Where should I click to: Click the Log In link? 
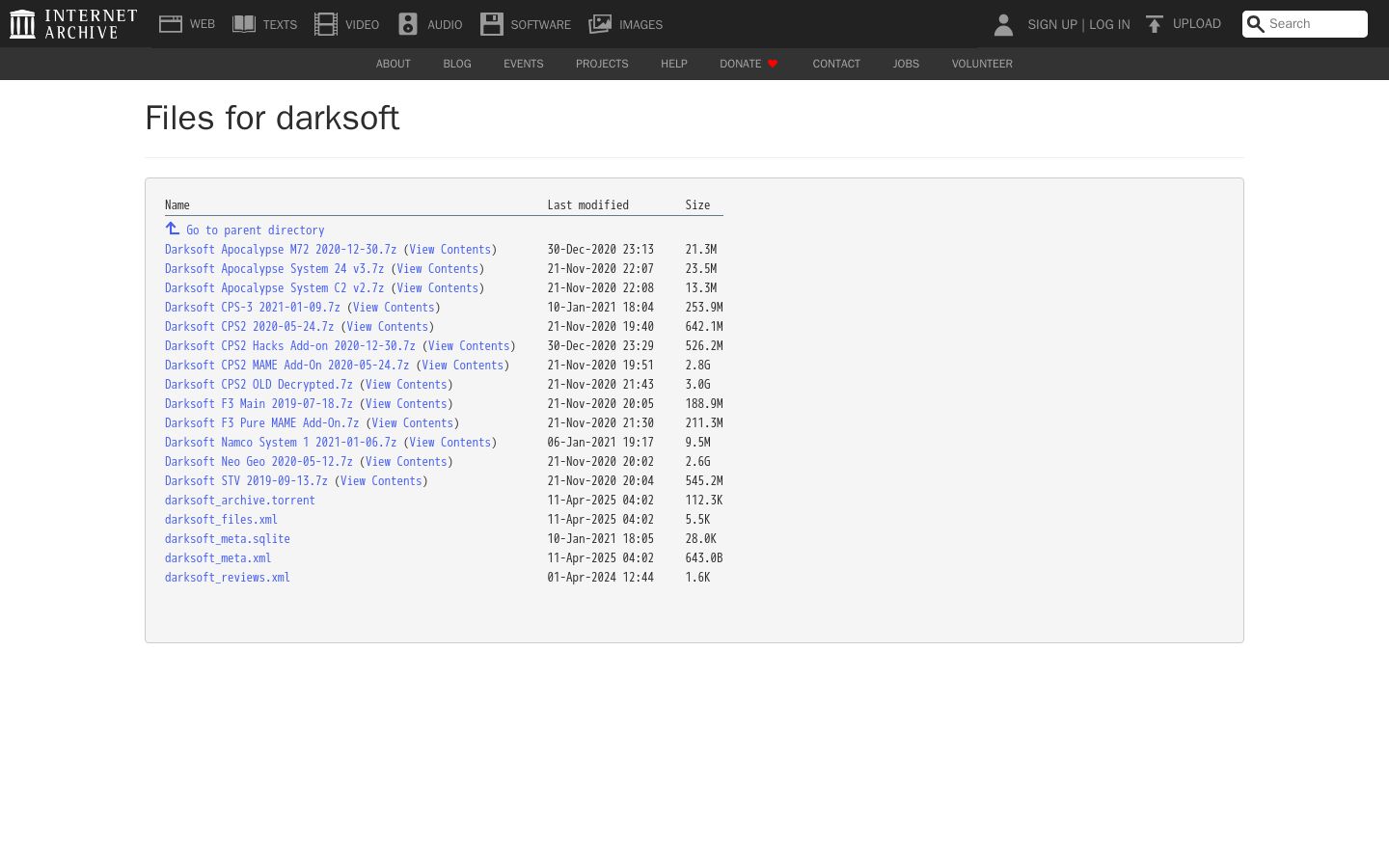[1109, 24]
